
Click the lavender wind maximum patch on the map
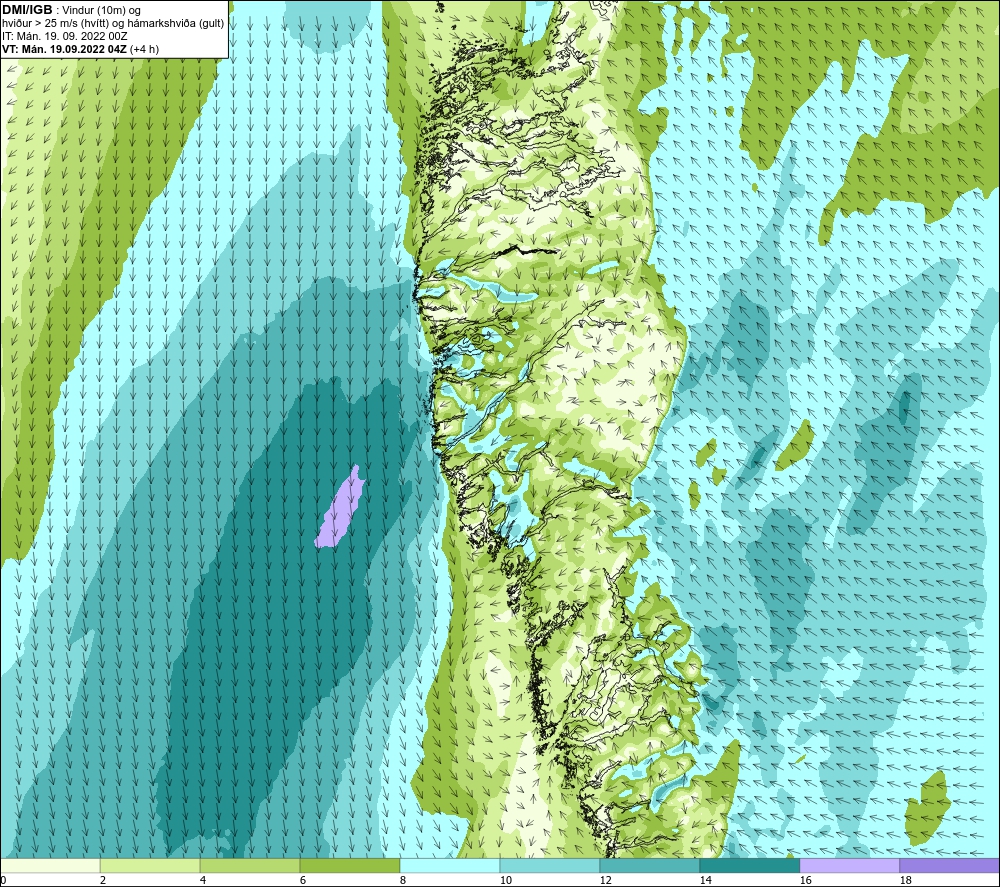(339, 508)
